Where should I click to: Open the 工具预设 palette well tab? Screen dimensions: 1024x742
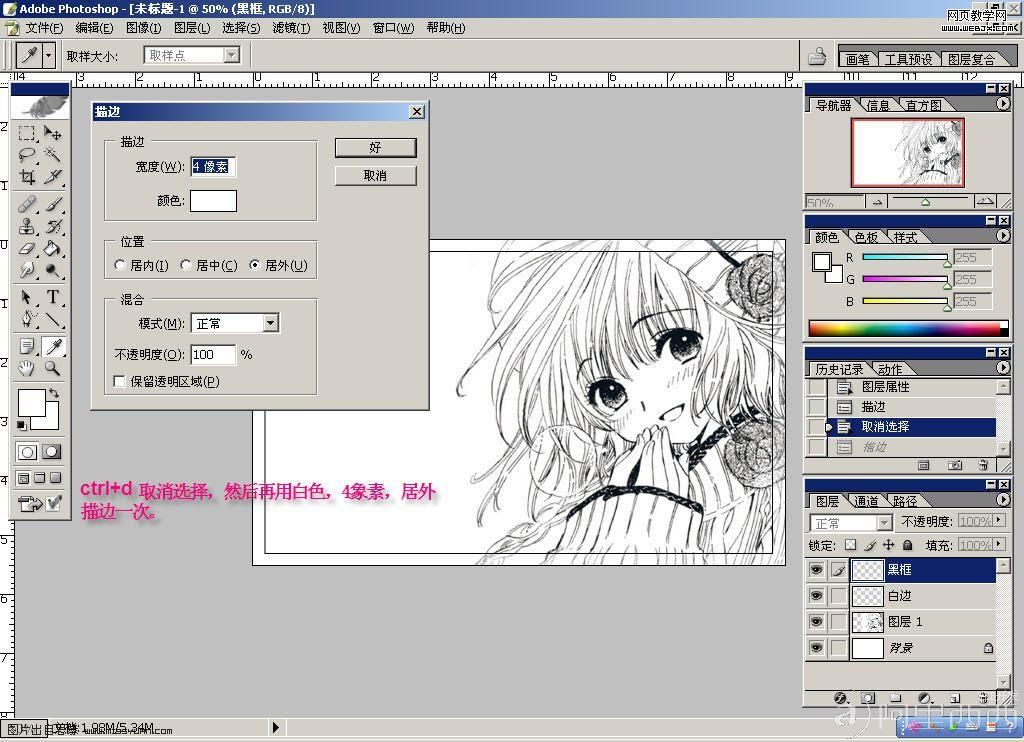click(x=908, y=59)
